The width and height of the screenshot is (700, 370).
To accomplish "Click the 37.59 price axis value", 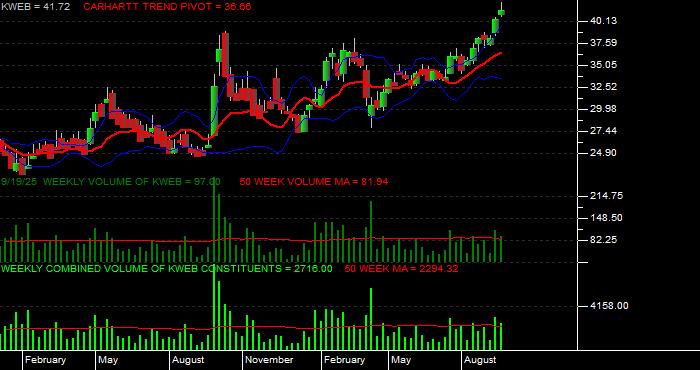I will pos(604,43).
